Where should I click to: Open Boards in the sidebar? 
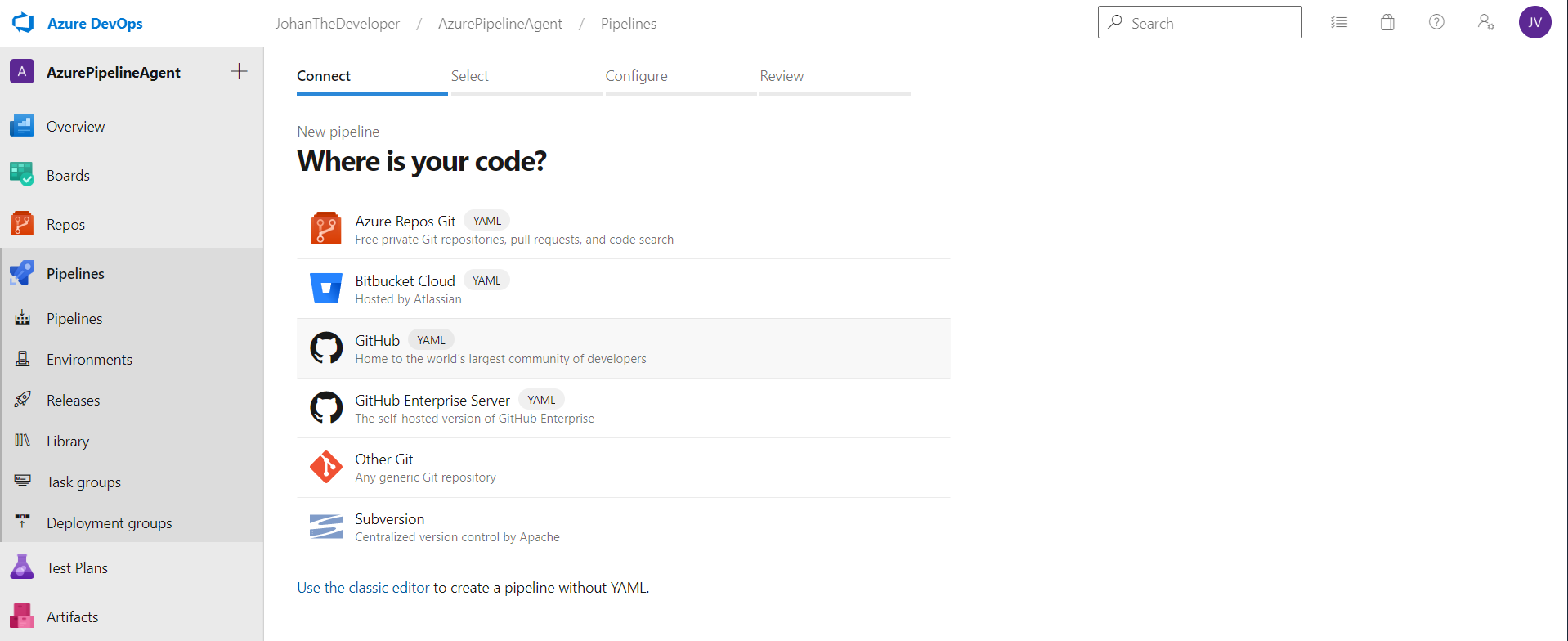pyautogui.click(x=132, y=176)
